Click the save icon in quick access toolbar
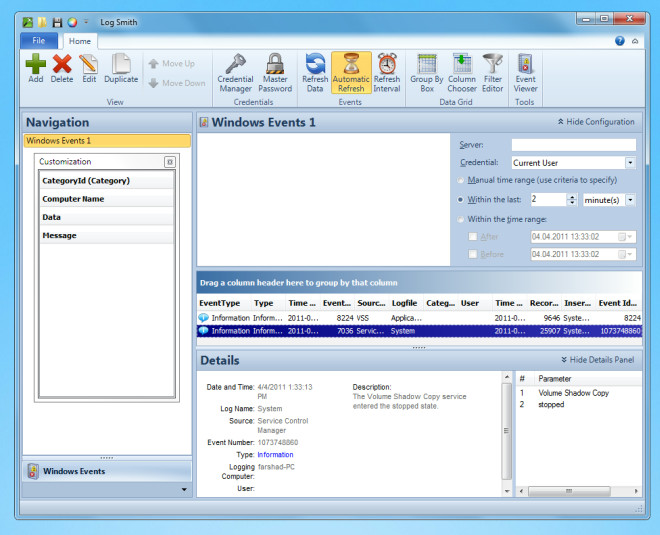The width and height of the screenshot is (660, 535). pos(57,22)
